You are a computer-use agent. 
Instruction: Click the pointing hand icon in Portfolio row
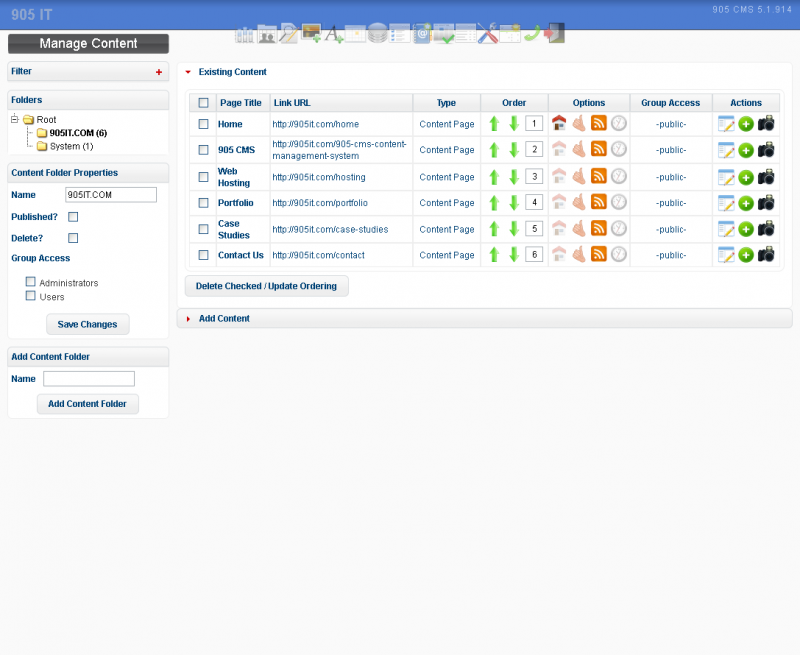click(579, 202)
